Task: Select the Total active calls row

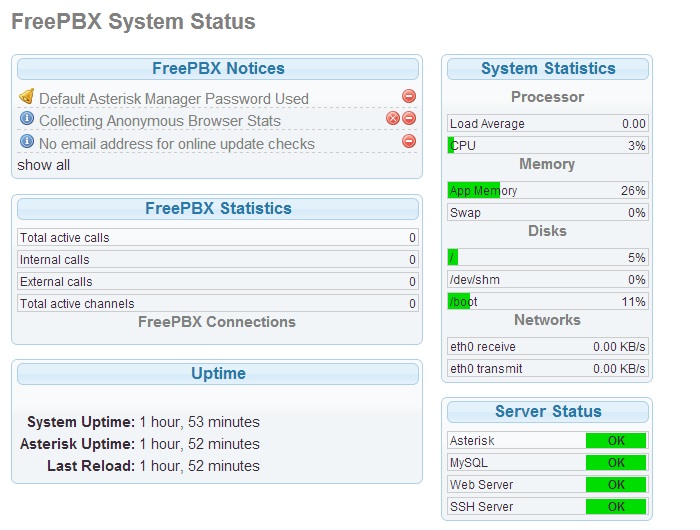Action: pyautogui.click(x=218, y=238)
